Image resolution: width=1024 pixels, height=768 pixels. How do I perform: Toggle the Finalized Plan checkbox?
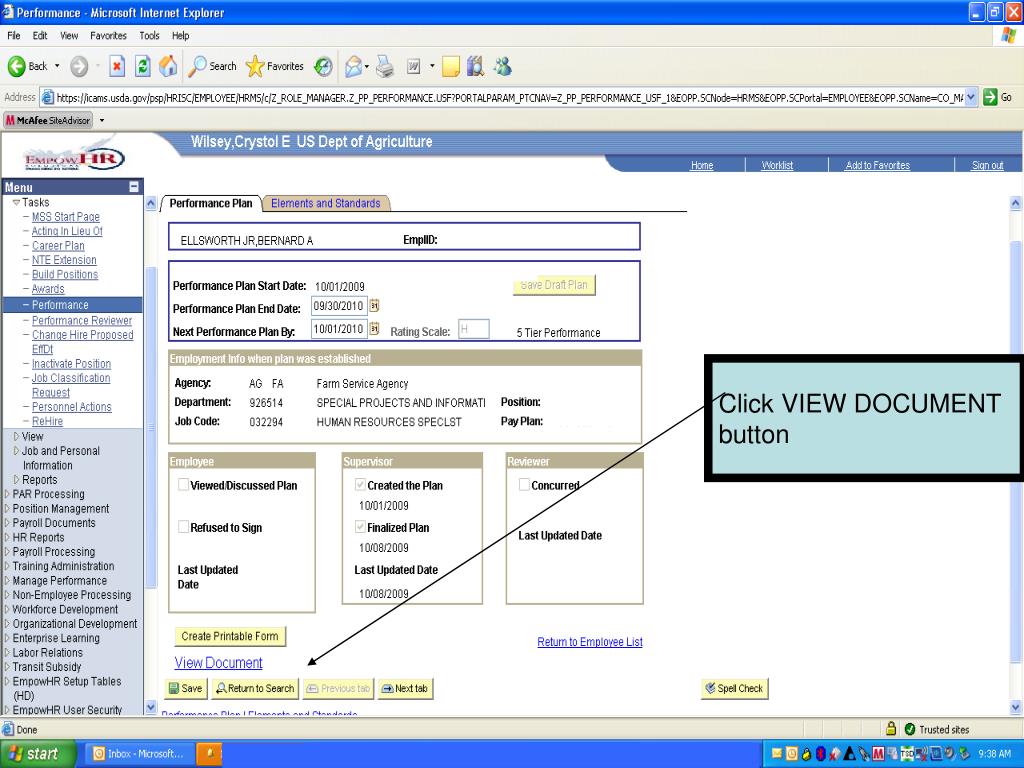[x=360, y=526]
